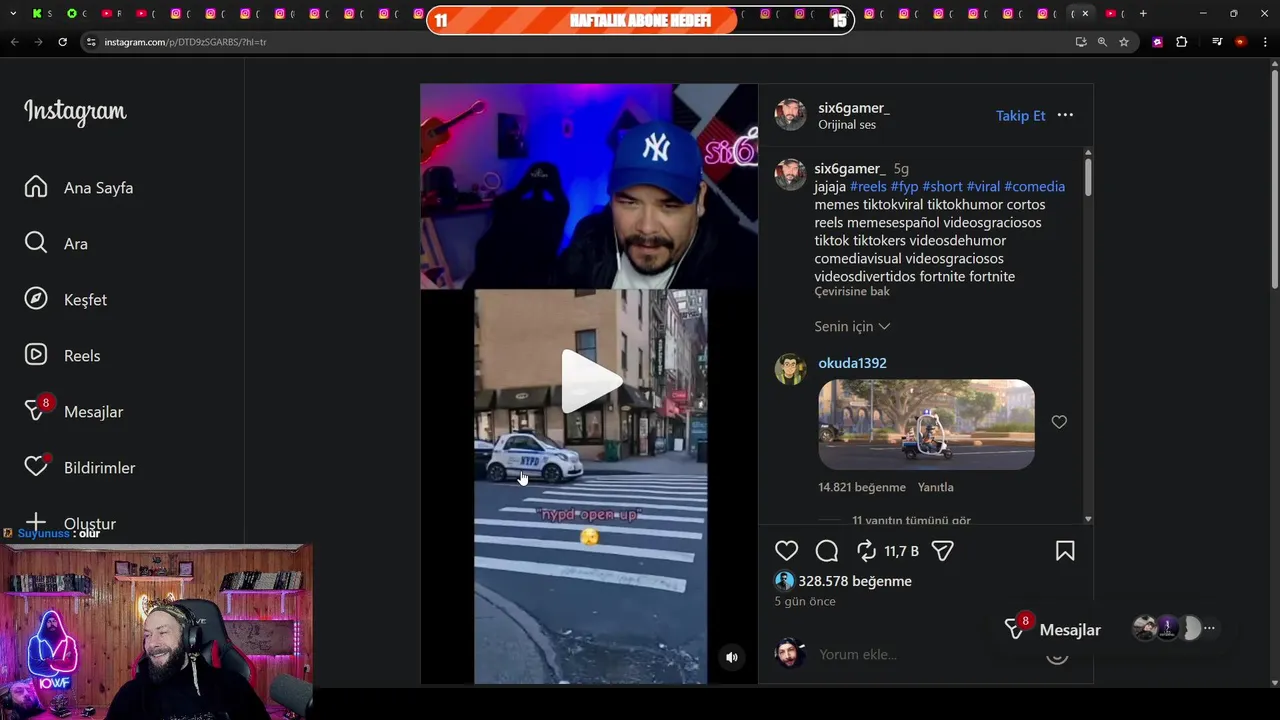Click the address bar URL

pyautogui.click(x=185, y=42)
